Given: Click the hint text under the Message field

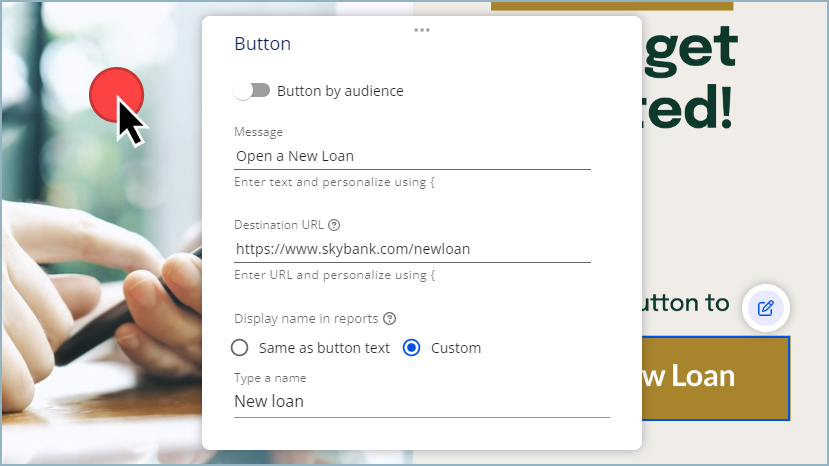Looking at the screenshot, I should tap(334, 183).
